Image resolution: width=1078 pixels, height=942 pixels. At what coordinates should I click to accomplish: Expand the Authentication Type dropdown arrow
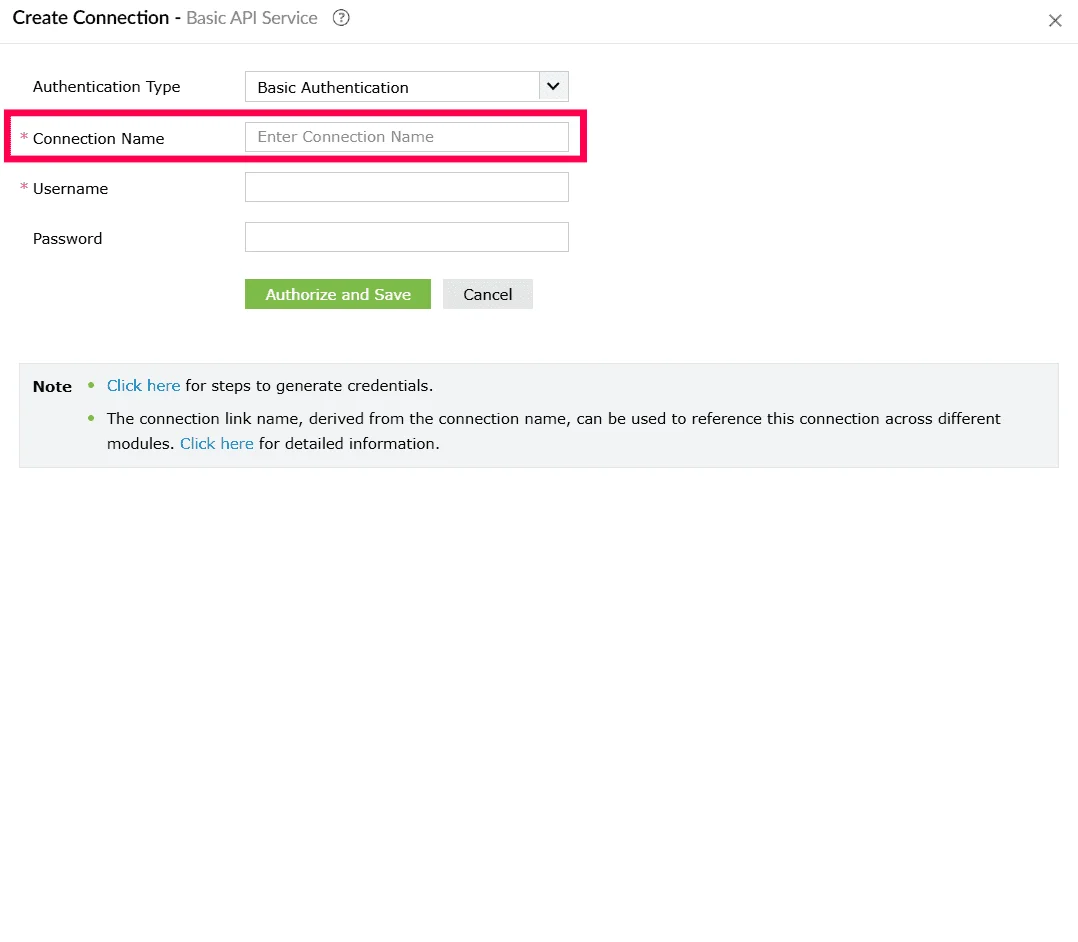553,87
